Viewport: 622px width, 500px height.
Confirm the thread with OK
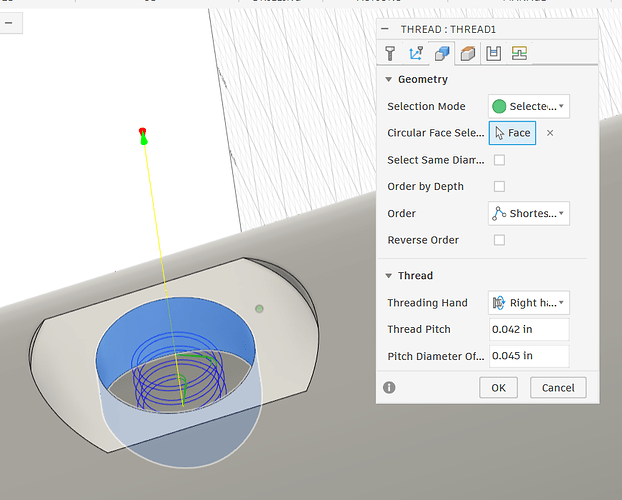[x=498, y=388]
